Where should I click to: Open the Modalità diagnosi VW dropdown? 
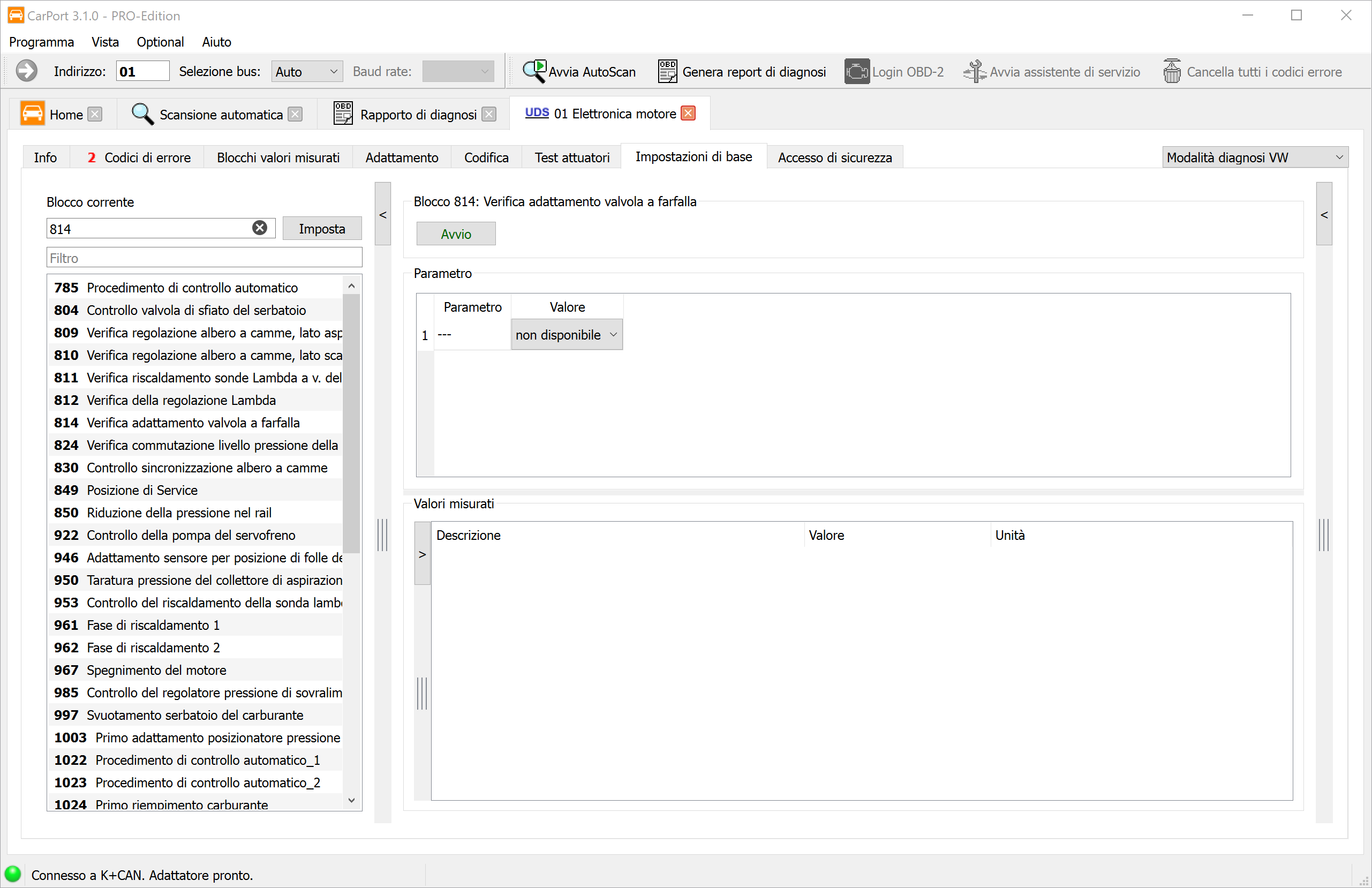[1255, 157]
